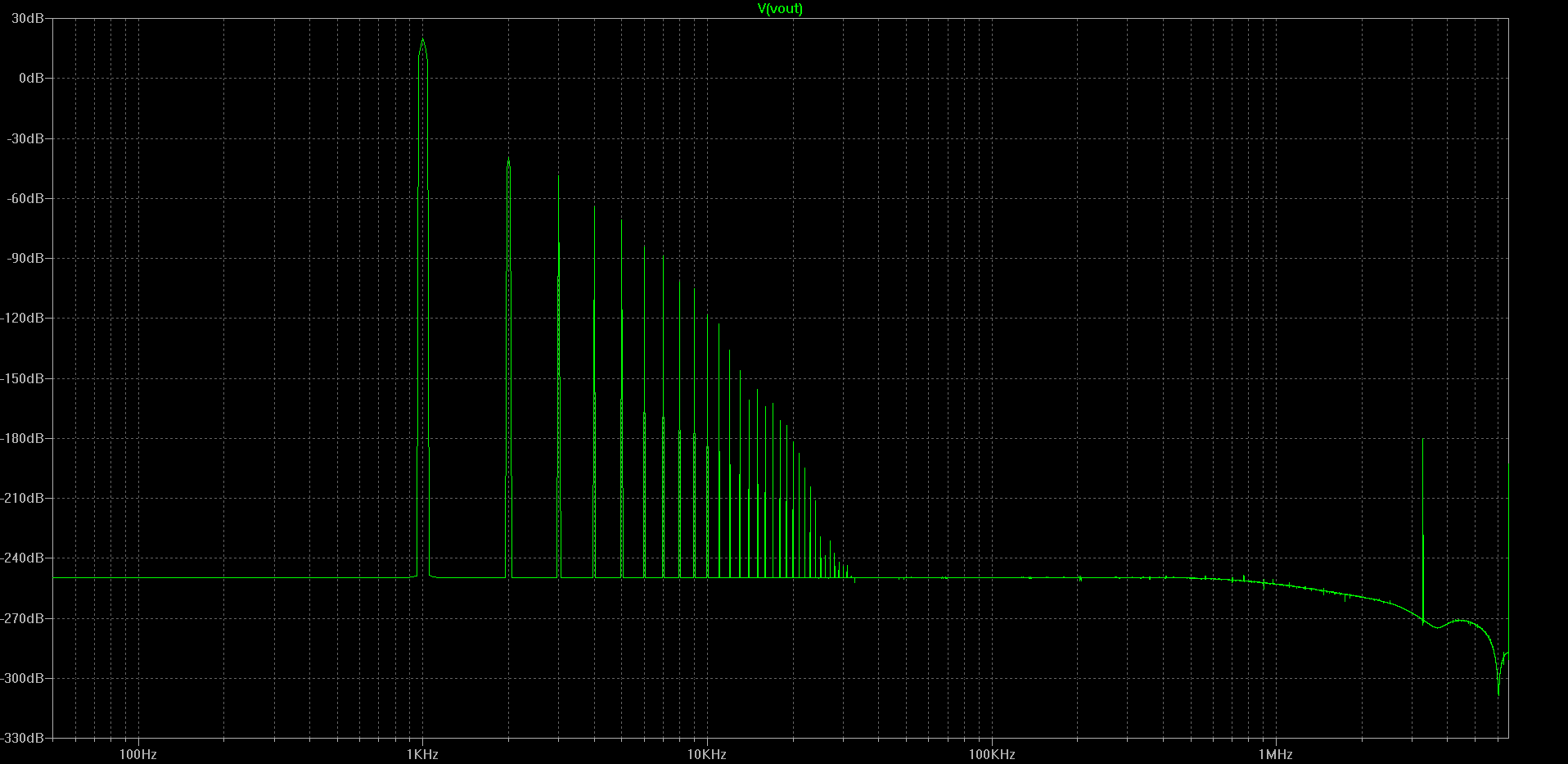Click the -300dB axis label
The width and height of the screenshot is (1568, 764).
(x=23, y=678)
